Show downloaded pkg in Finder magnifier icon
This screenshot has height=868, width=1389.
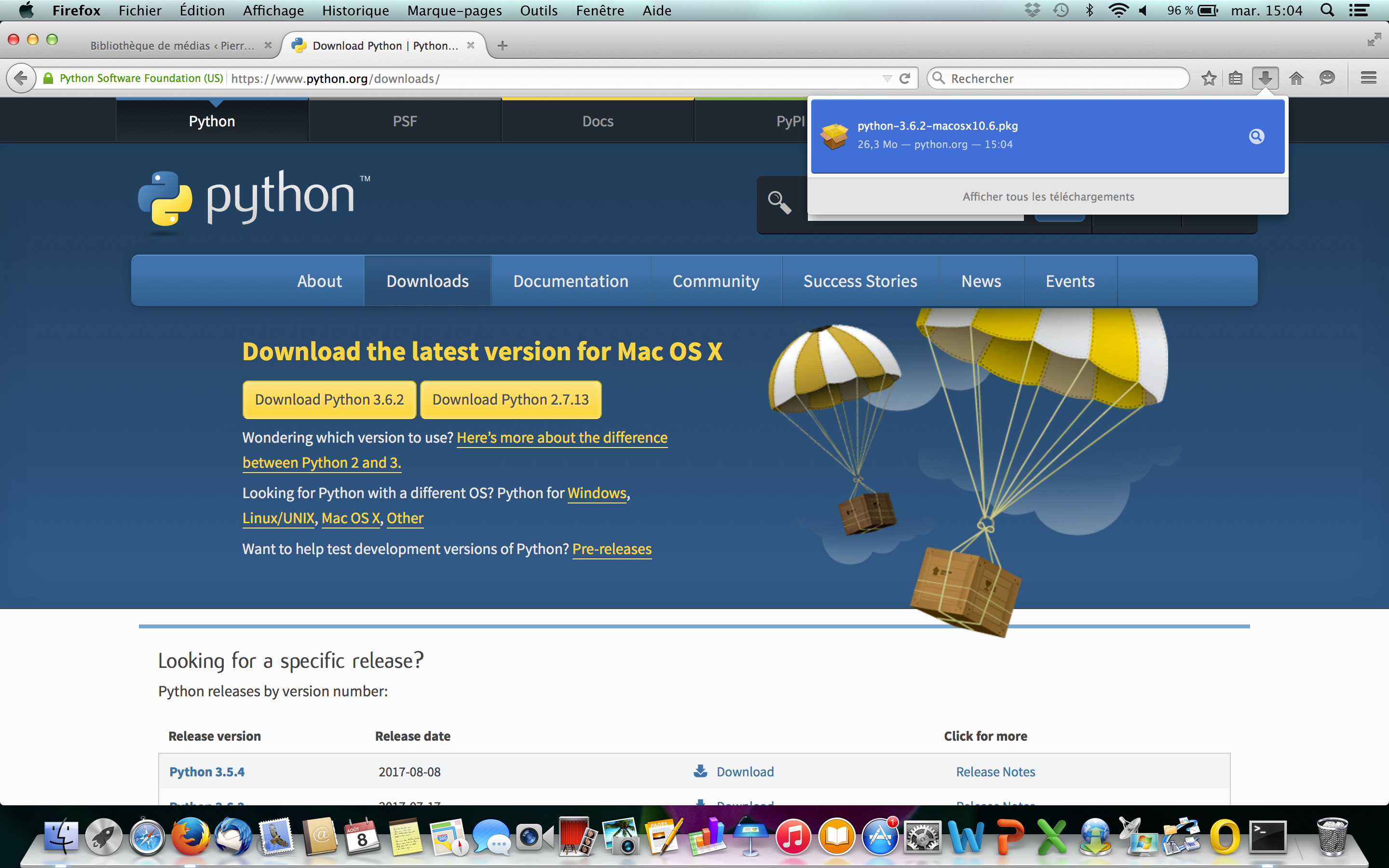point(1256,136)
